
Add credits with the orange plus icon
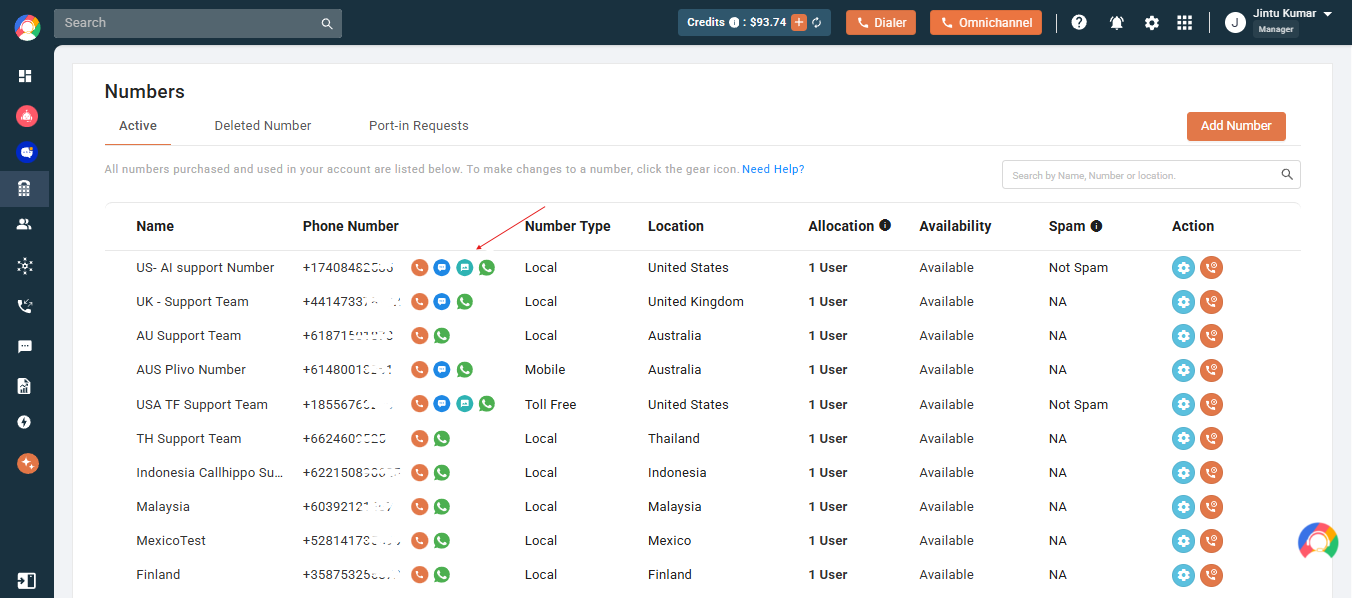click(x=799, y=22)
